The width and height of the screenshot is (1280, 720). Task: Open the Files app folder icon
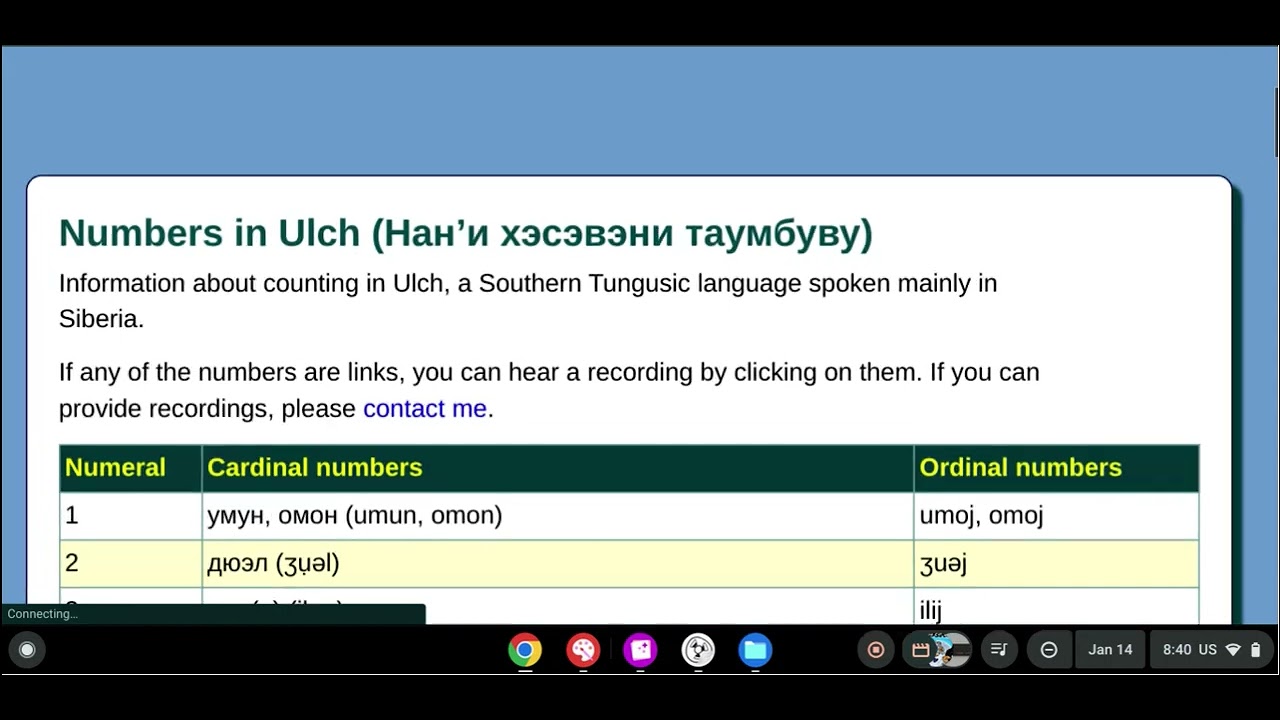(755, 650)
